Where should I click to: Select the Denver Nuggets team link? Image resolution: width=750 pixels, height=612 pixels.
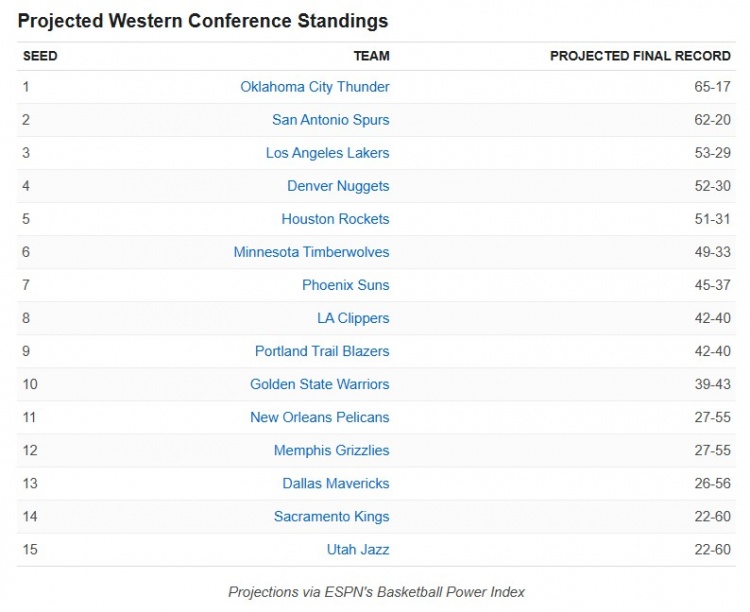pyautogui.click(x=338, y=186)
